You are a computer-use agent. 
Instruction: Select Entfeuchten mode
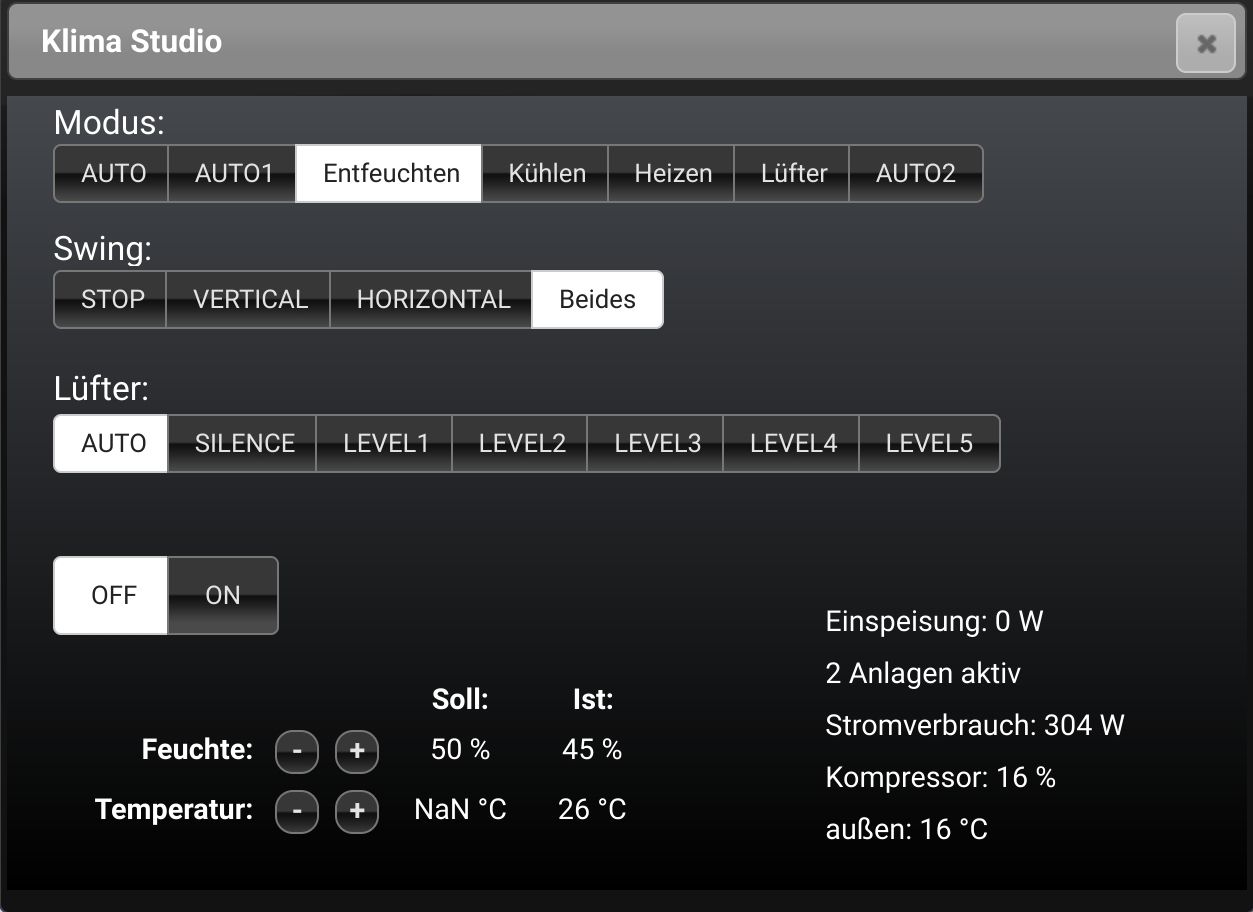pyautogui.click(x=390, y=173)
